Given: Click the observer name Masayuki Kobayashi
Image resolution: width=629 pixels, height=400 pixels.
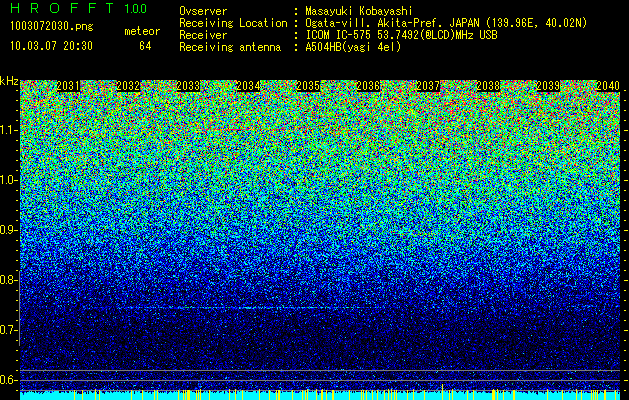Looking at the screenshot, I should pyautogui.click(x=359, y=11).
